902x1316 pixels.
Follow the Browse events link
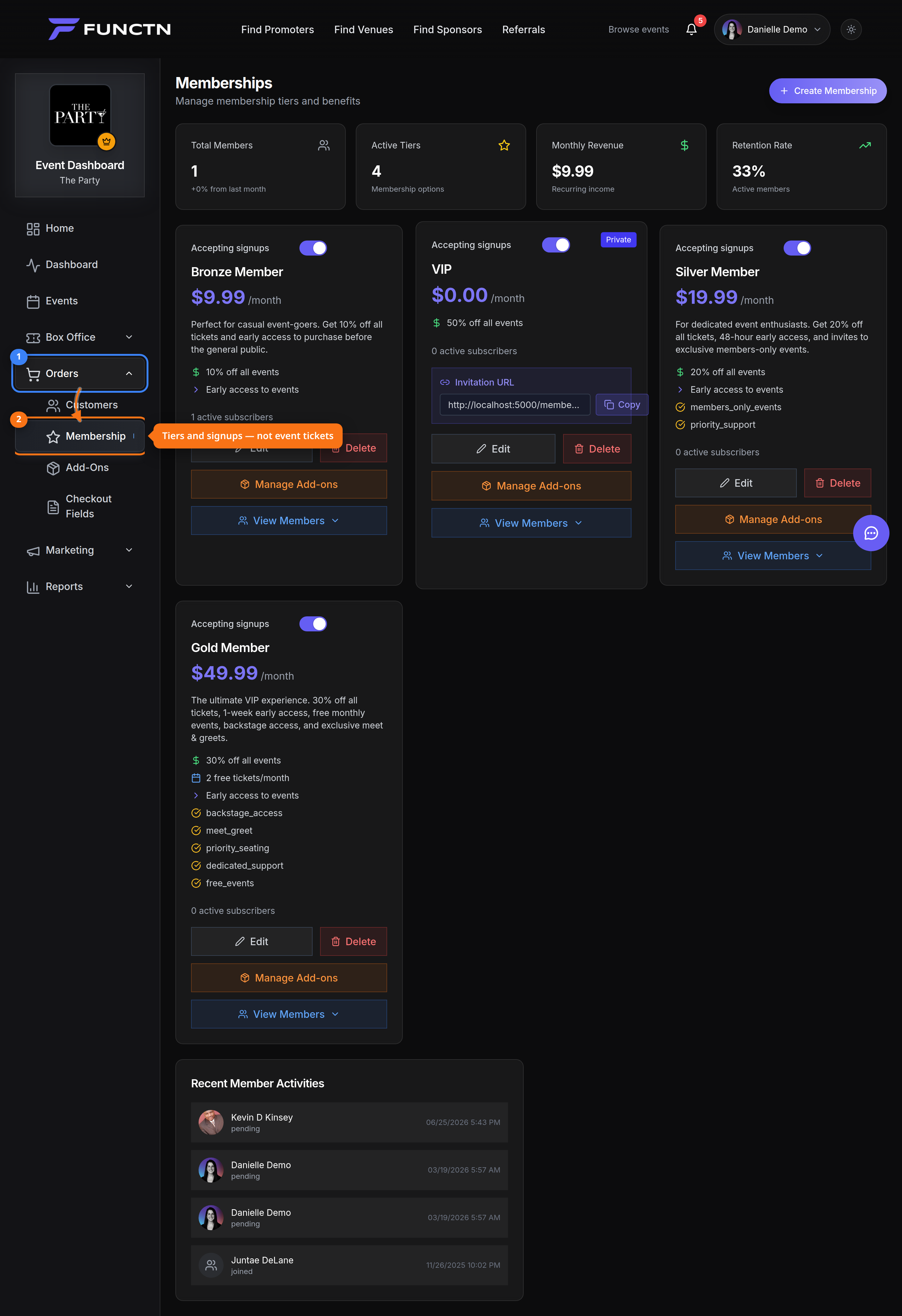(x=638, y=29)
